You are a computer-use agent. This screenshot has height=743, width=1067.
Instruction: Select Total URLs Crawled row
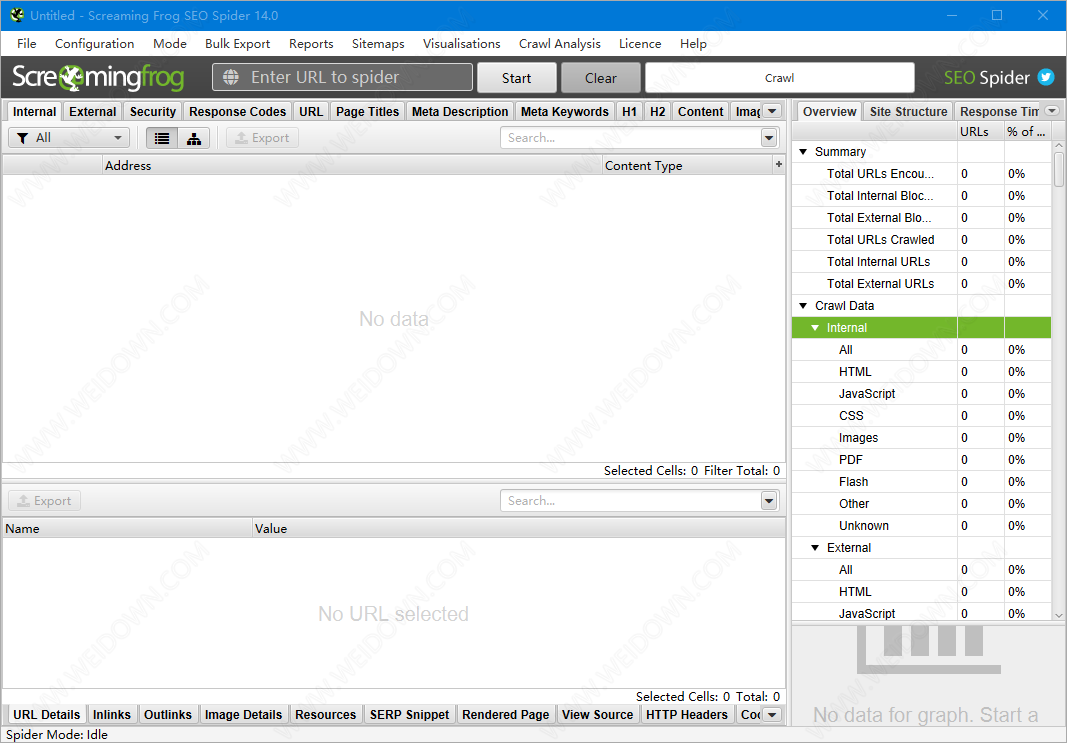[x=921, y=240]
